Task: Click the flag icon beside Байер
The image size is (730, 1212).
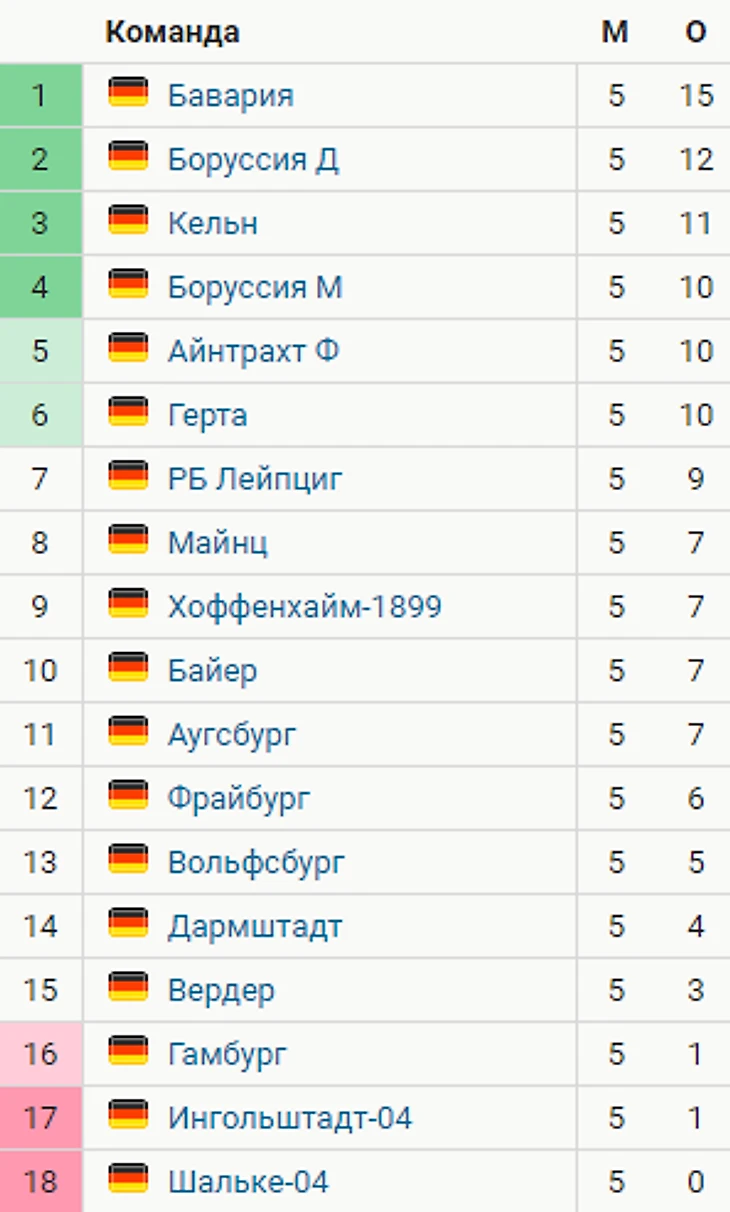Action: [128, 669]
